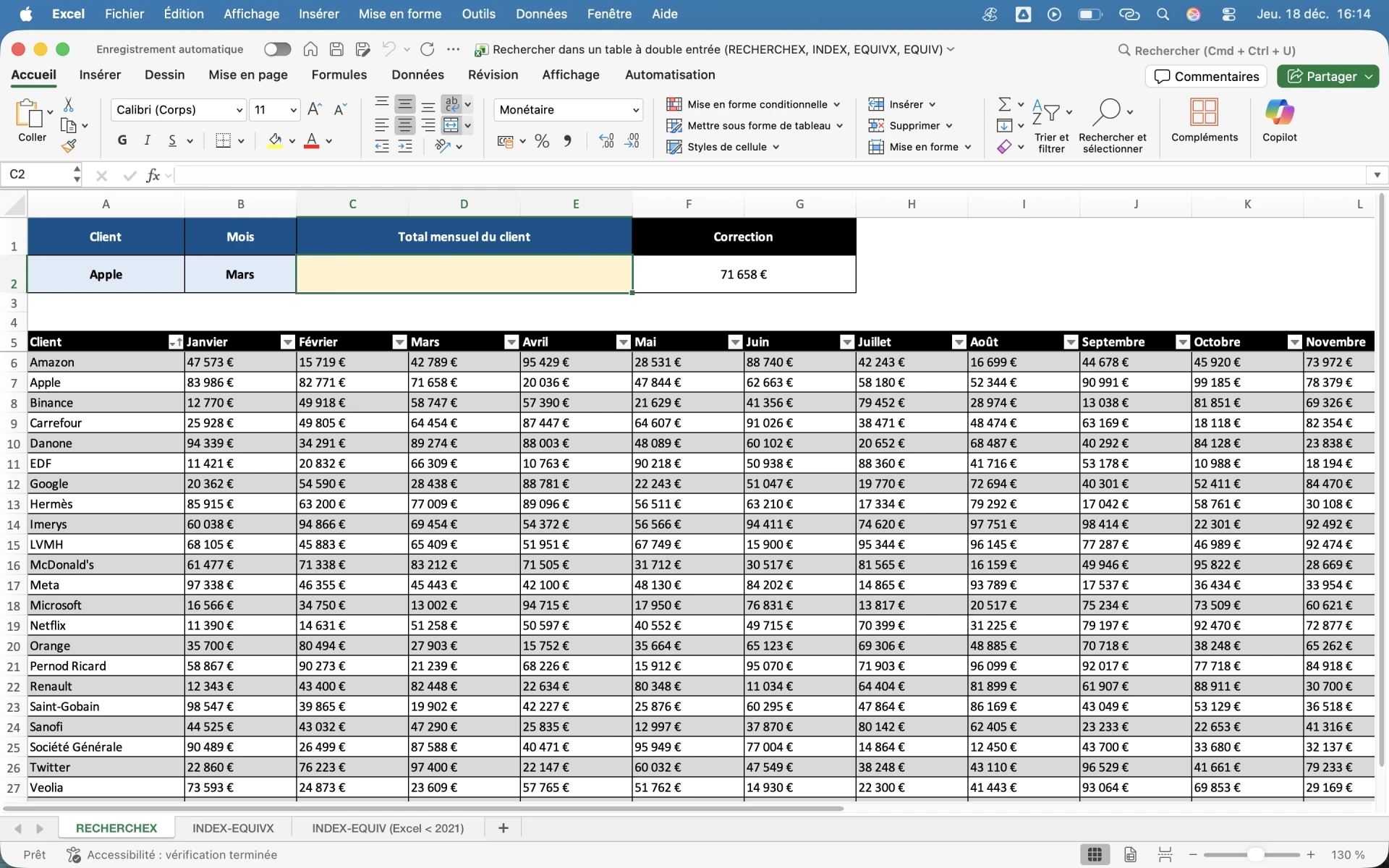
Task: Open the Fichier menu in menu bar
Action: click(x=124, y=14)
